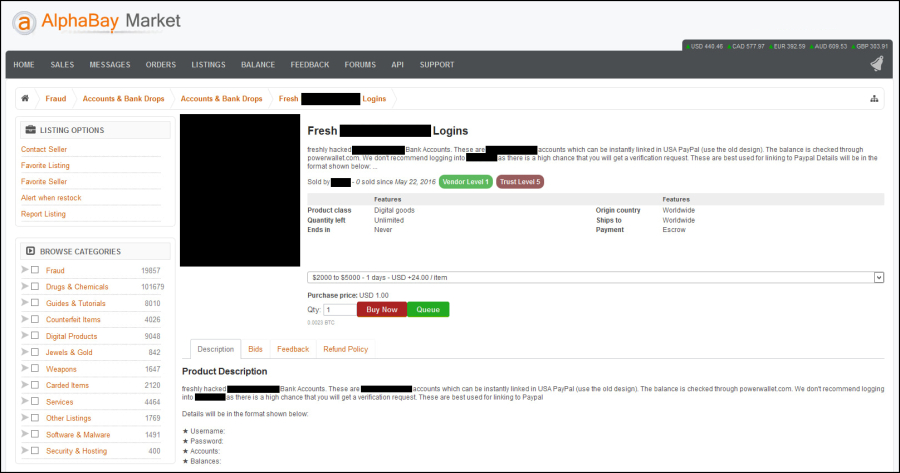900x473 pixels.
Task: Expand the Guides & Tutorials arrow
Action: pyautogui.click(x=25, y=302)
